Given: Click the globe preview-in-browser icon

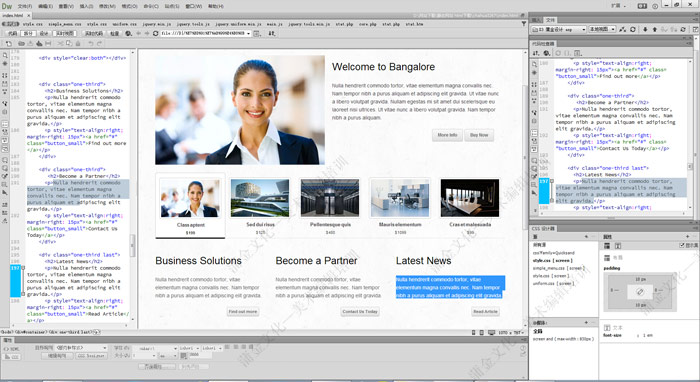Looking at the screenshot, I should (x=129, y=33).
